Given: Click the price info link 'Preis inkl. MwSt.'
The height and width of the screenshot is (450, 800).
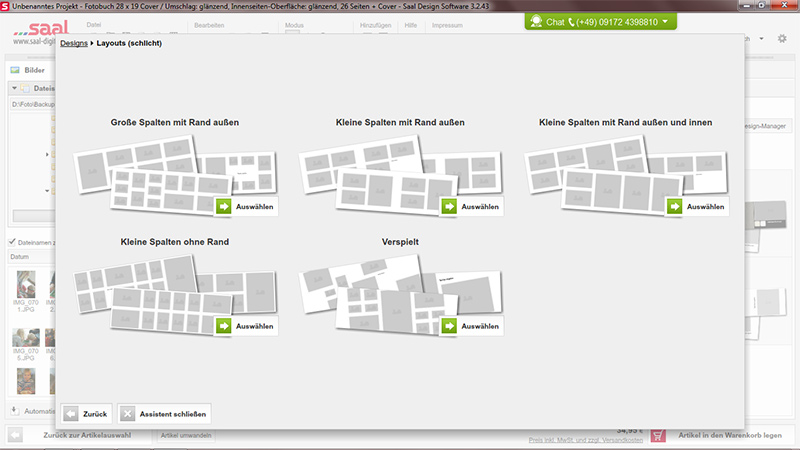Looking at the screenshot, I should [585, 442].
